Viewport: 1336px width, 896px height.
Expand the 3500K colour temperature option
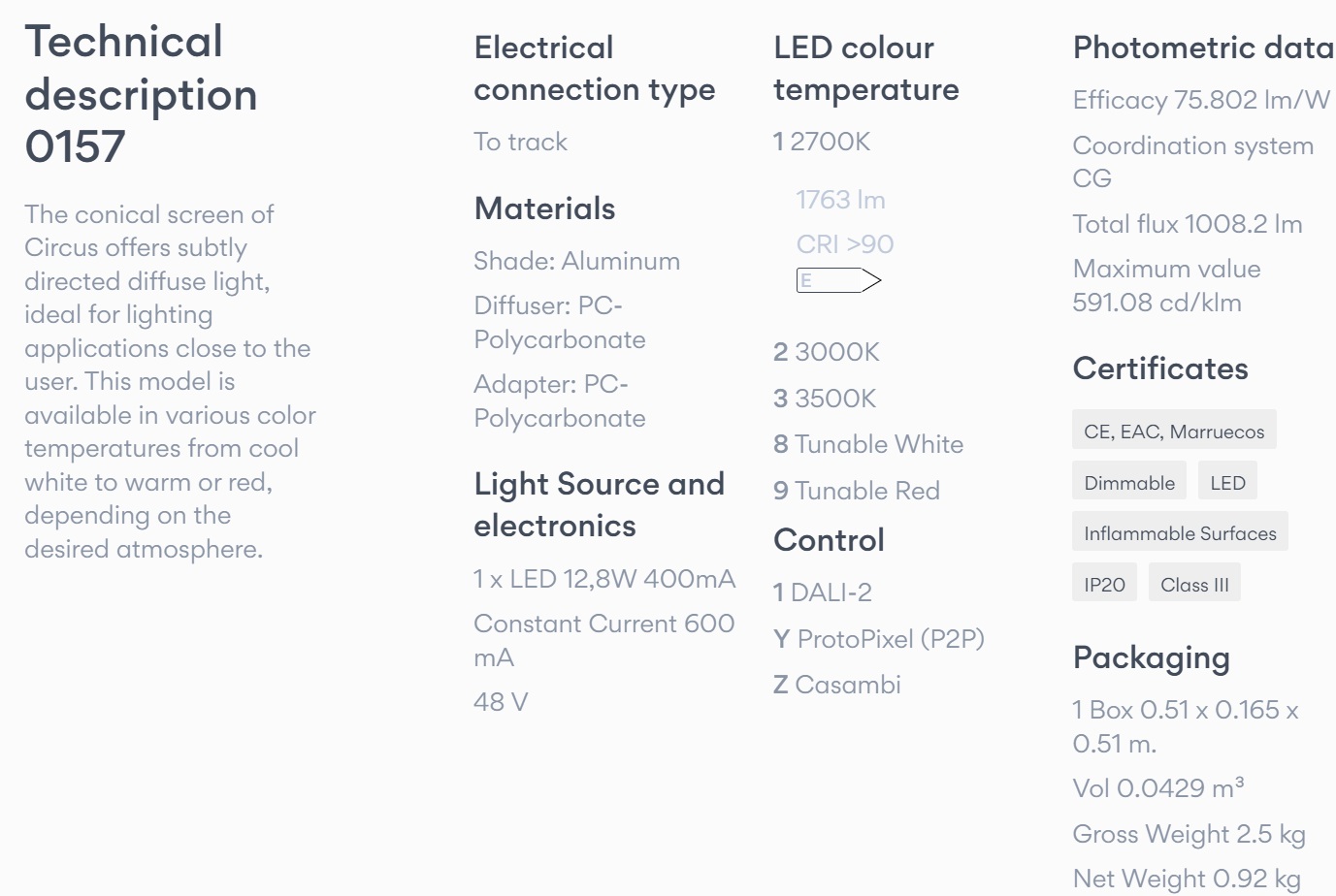(825, 399)
